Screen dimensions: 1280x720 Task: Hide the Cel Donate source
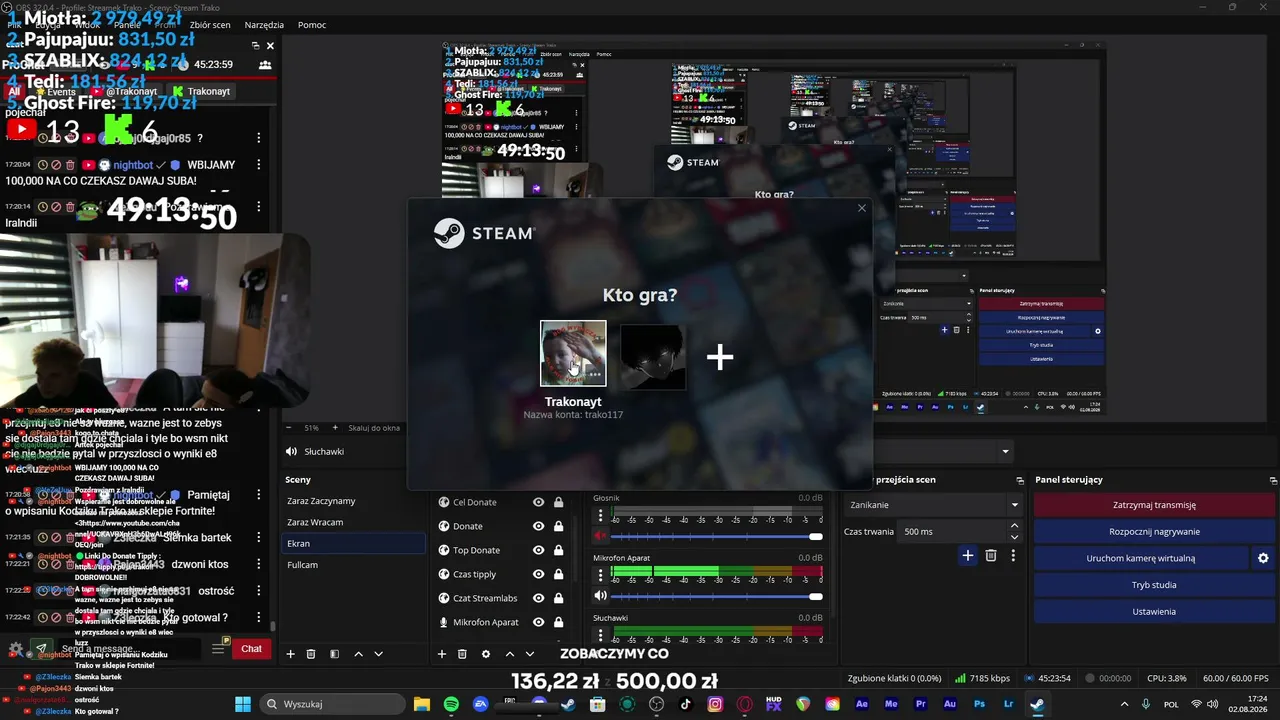[x=539, y=502]
